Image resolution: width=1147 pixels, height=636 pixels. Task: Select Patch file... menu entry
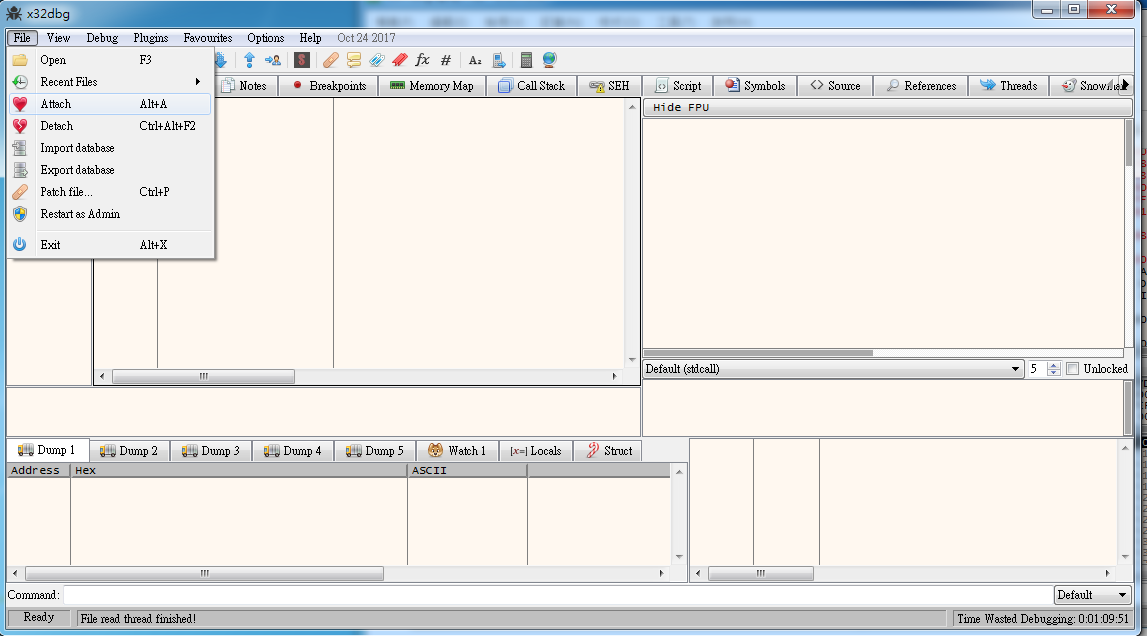(x=110, y=192)
